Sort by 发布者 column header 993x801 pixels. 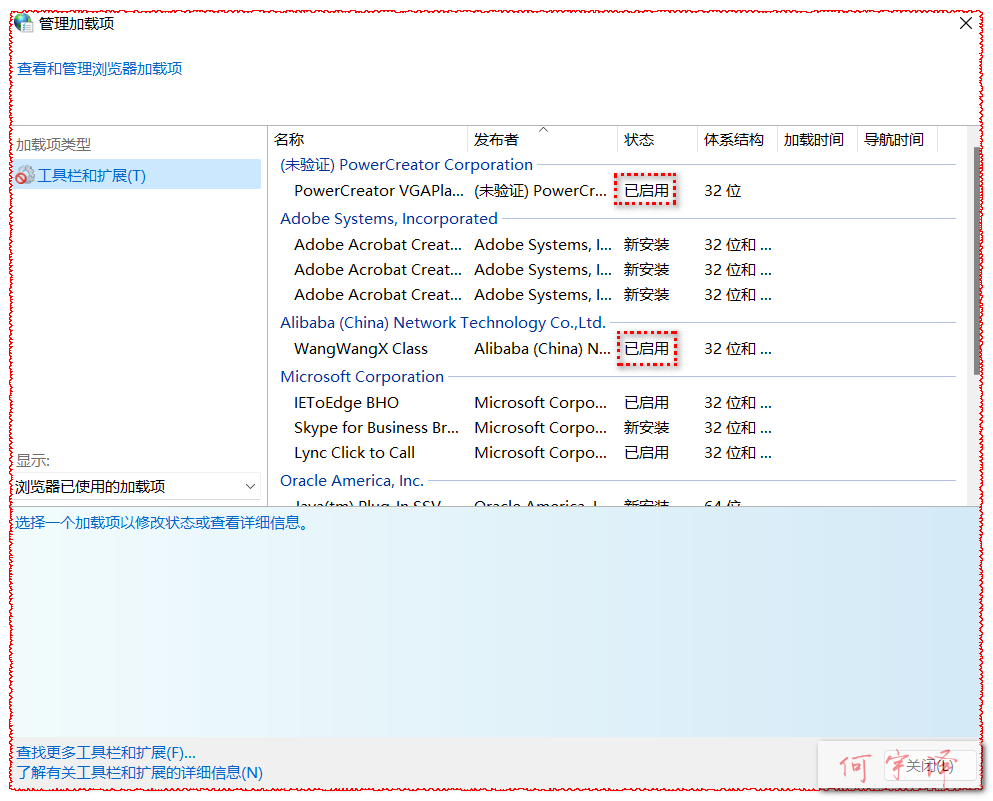click(543, 140)
